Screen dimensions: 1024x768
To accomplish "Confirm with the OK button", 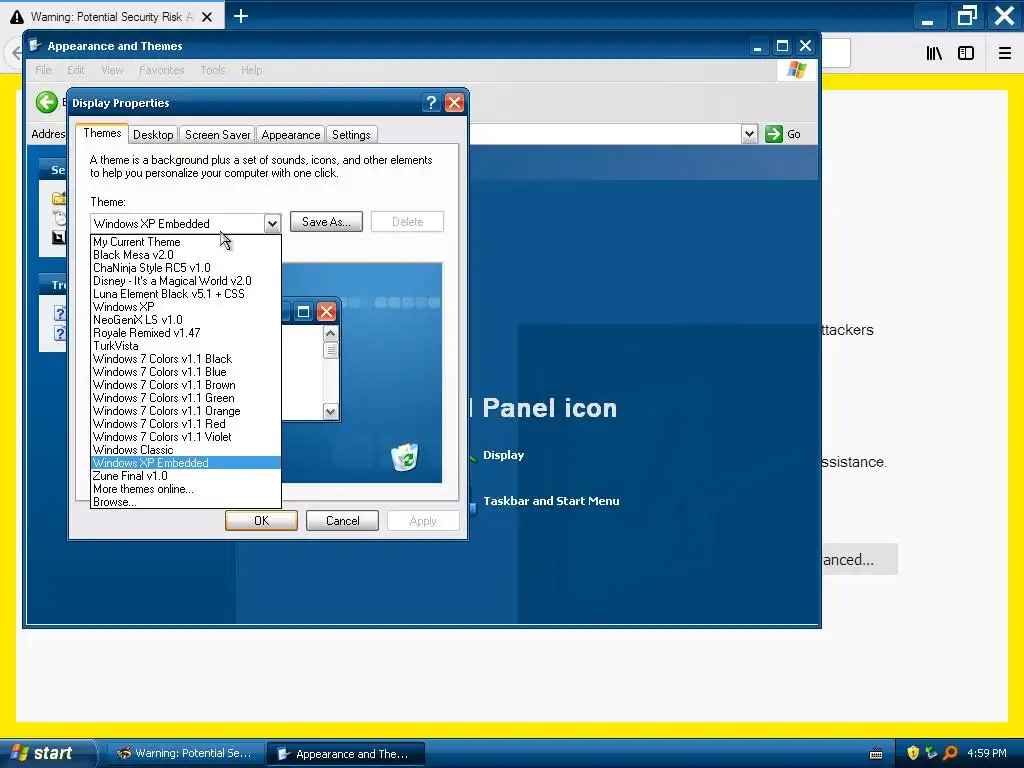I will [x=261, y=520].
